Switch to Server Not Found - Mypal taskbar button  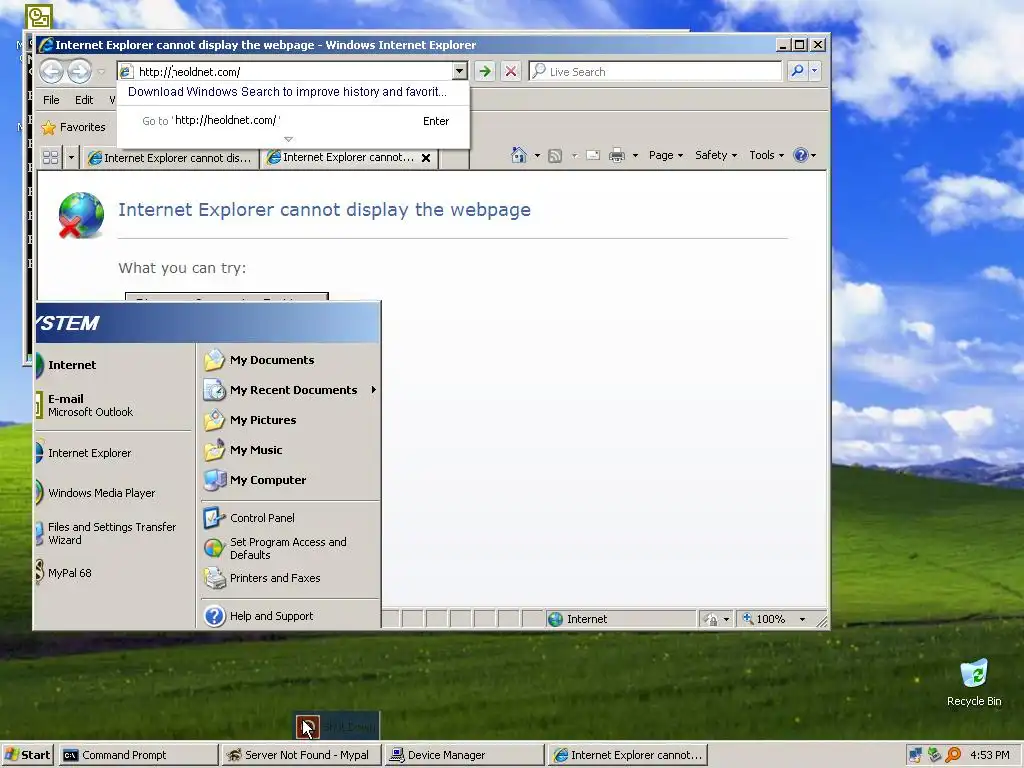300,755
